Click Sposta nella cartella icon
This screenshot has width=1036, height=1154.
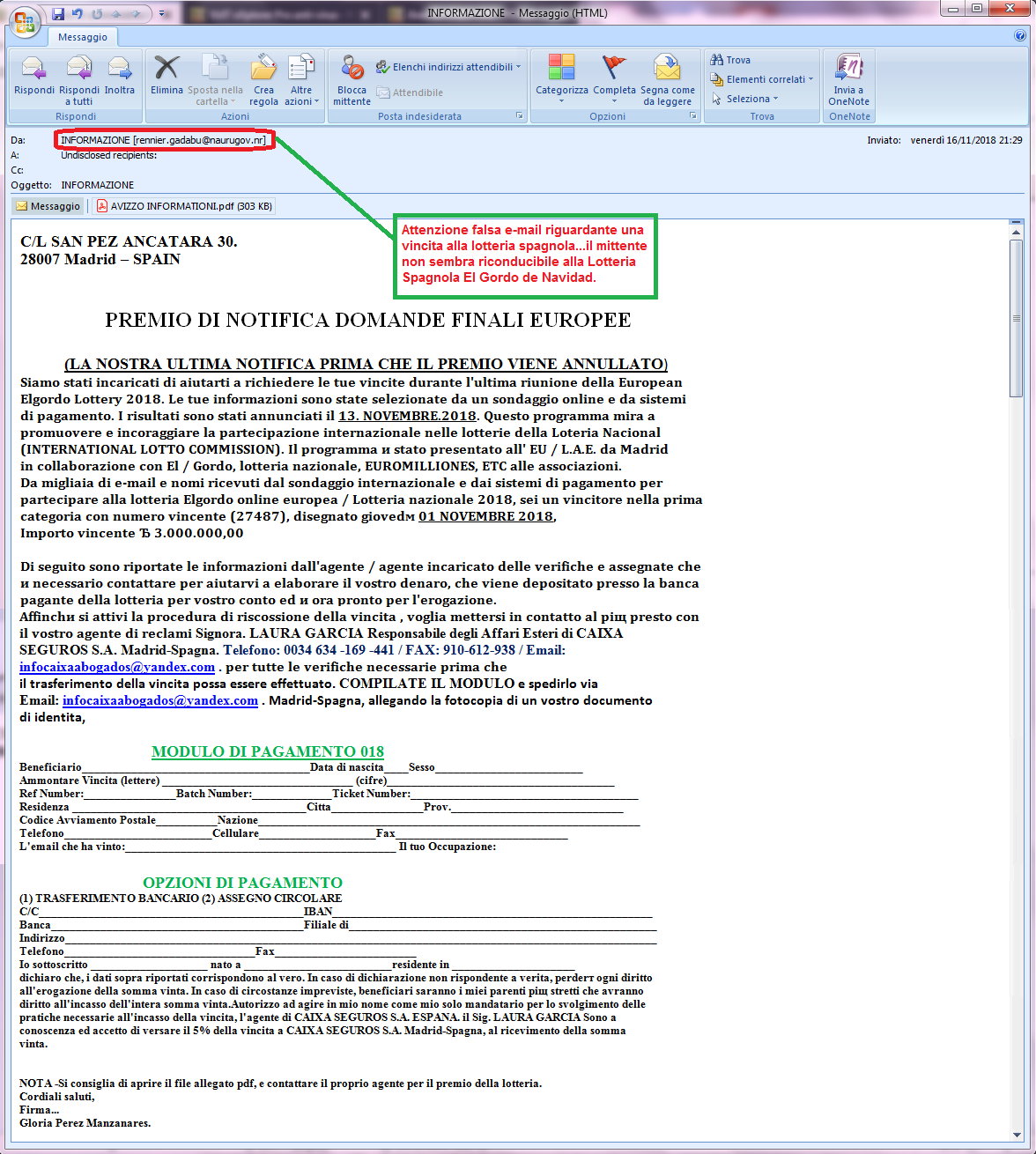click(x=215, y=68)
